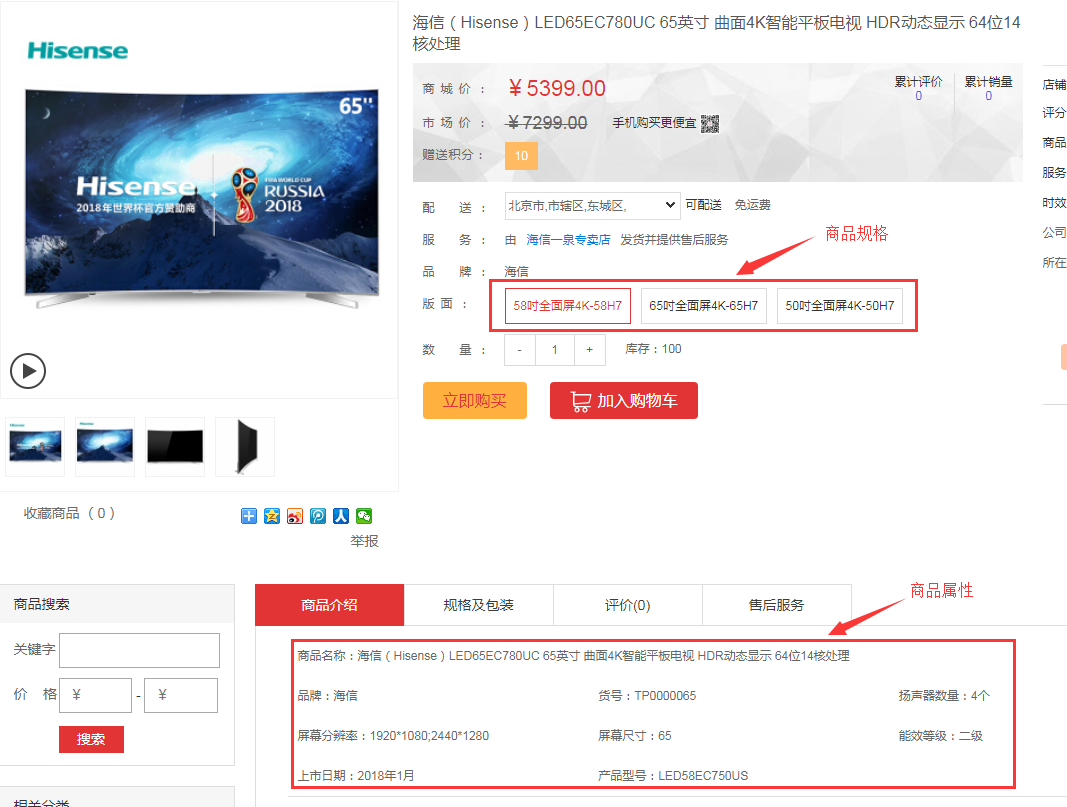Pick the 50吋全面屏4K-50H7 version option

(840, 306)
